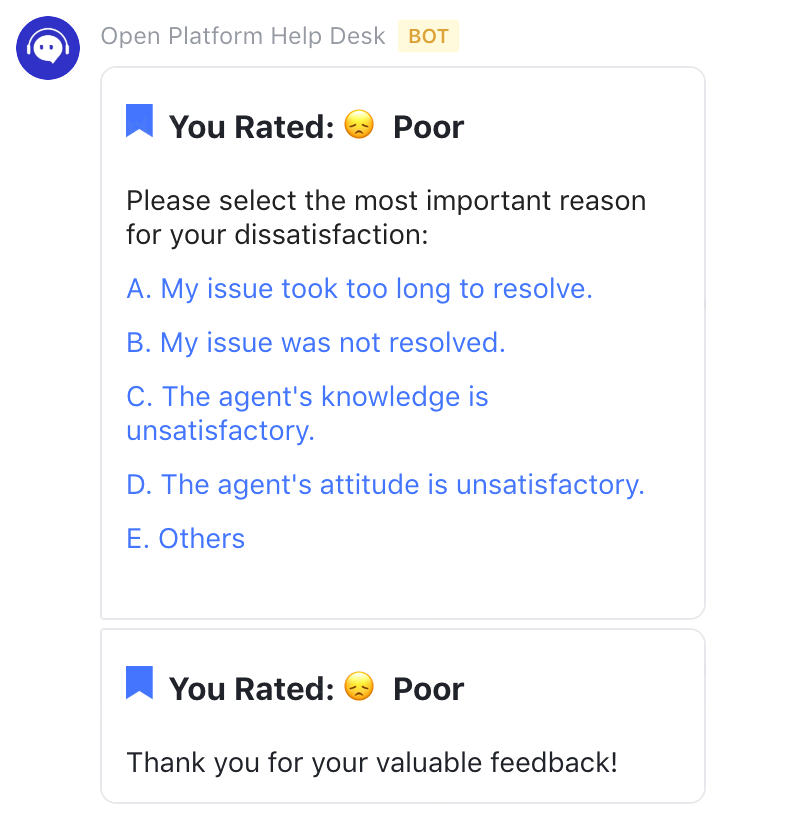The image size is (788, 814).
Task: Choose option B, issue was not resolved
Action: coord(315,343)
